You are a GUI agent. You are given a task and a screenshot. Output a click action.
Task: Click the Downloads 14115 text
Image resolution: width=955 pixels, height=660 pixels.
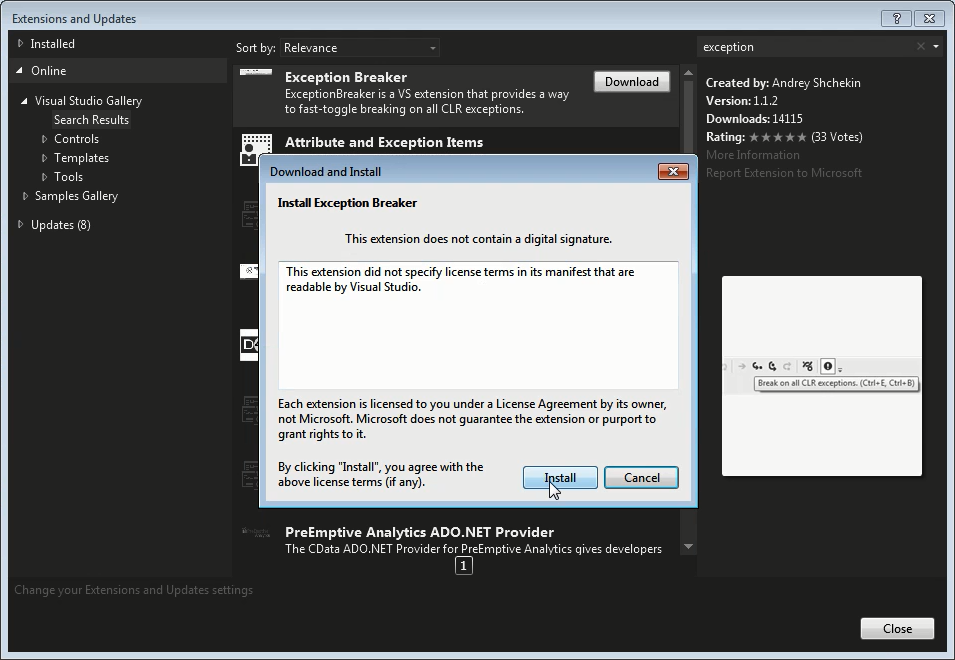pos(754,119)
